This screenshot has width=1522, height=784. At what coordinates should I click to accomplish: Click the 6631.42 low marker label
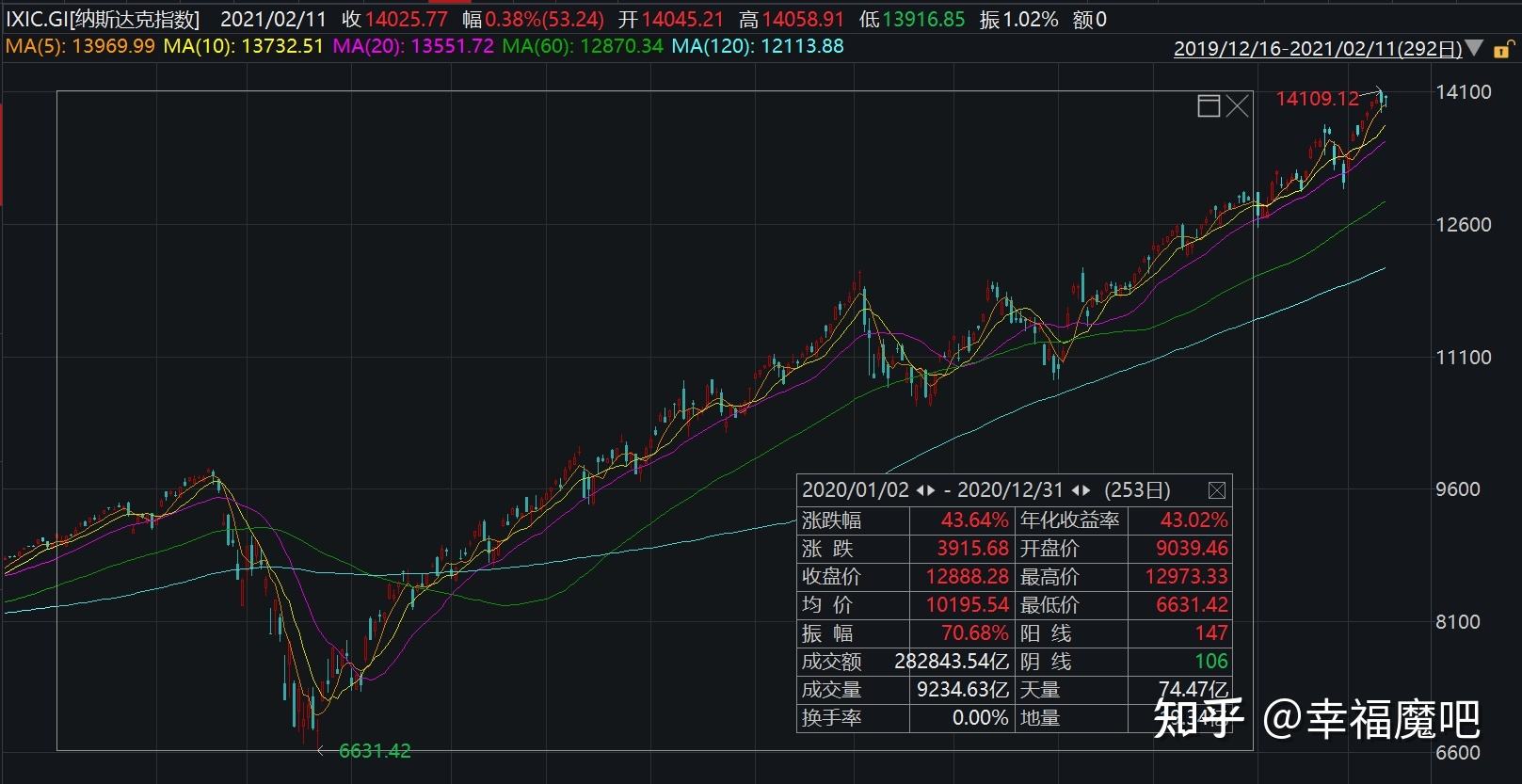[x=375, y=751]
